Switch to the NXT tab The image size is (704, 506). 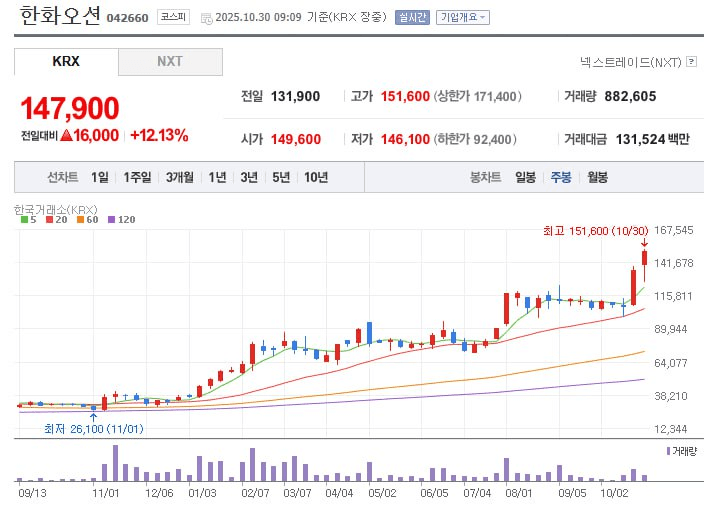170,62
